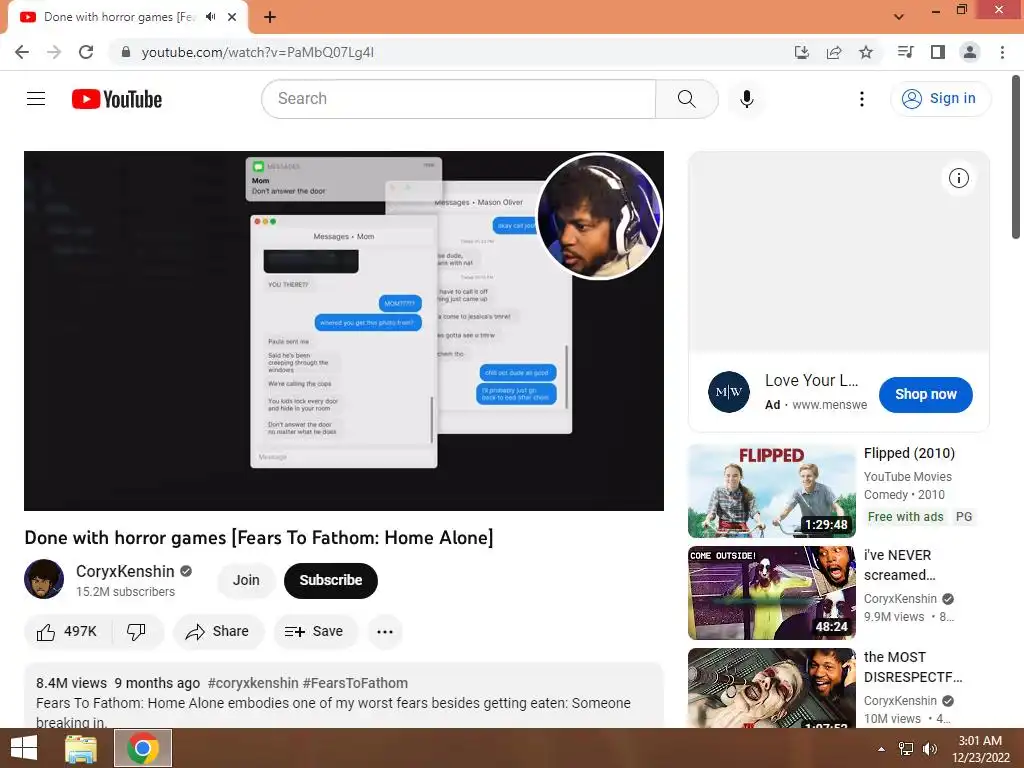The width and height of the screenshot is (1024, 768).
Task: Bookmark this tab star icon
Action: coord(866,52)
